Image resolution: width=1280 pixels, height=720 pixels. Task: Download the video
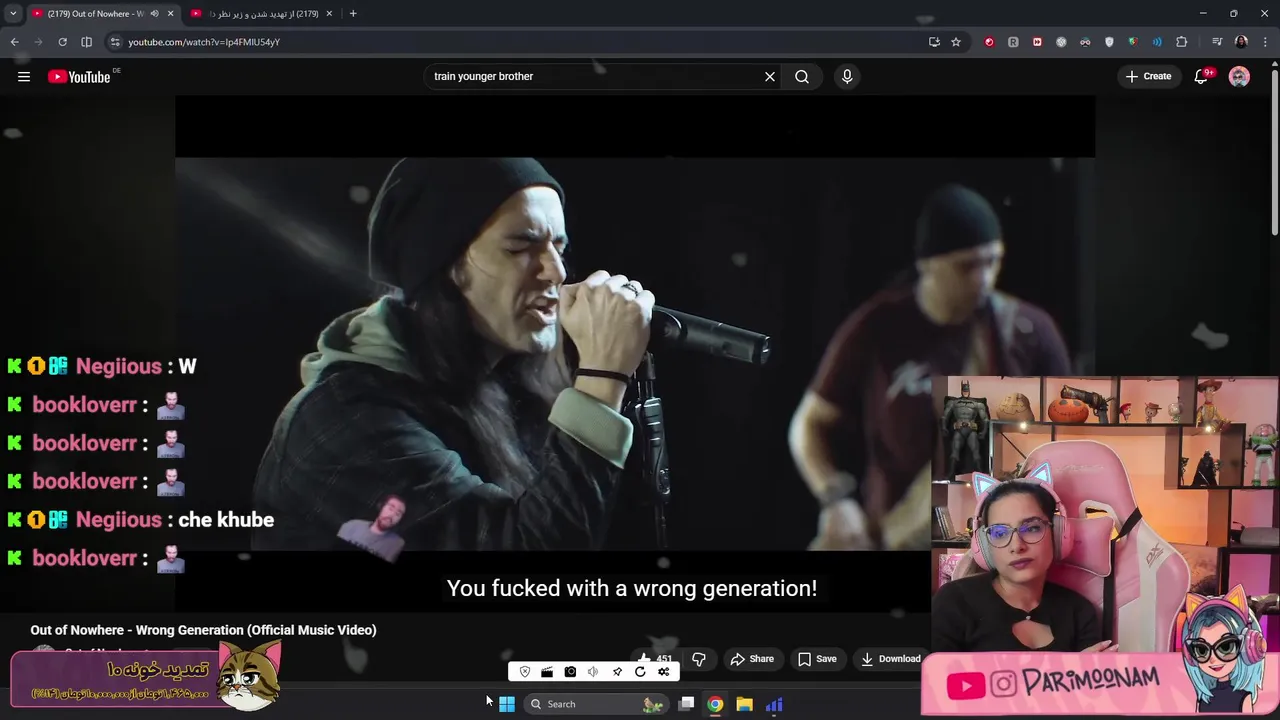(x=890, y=659)
